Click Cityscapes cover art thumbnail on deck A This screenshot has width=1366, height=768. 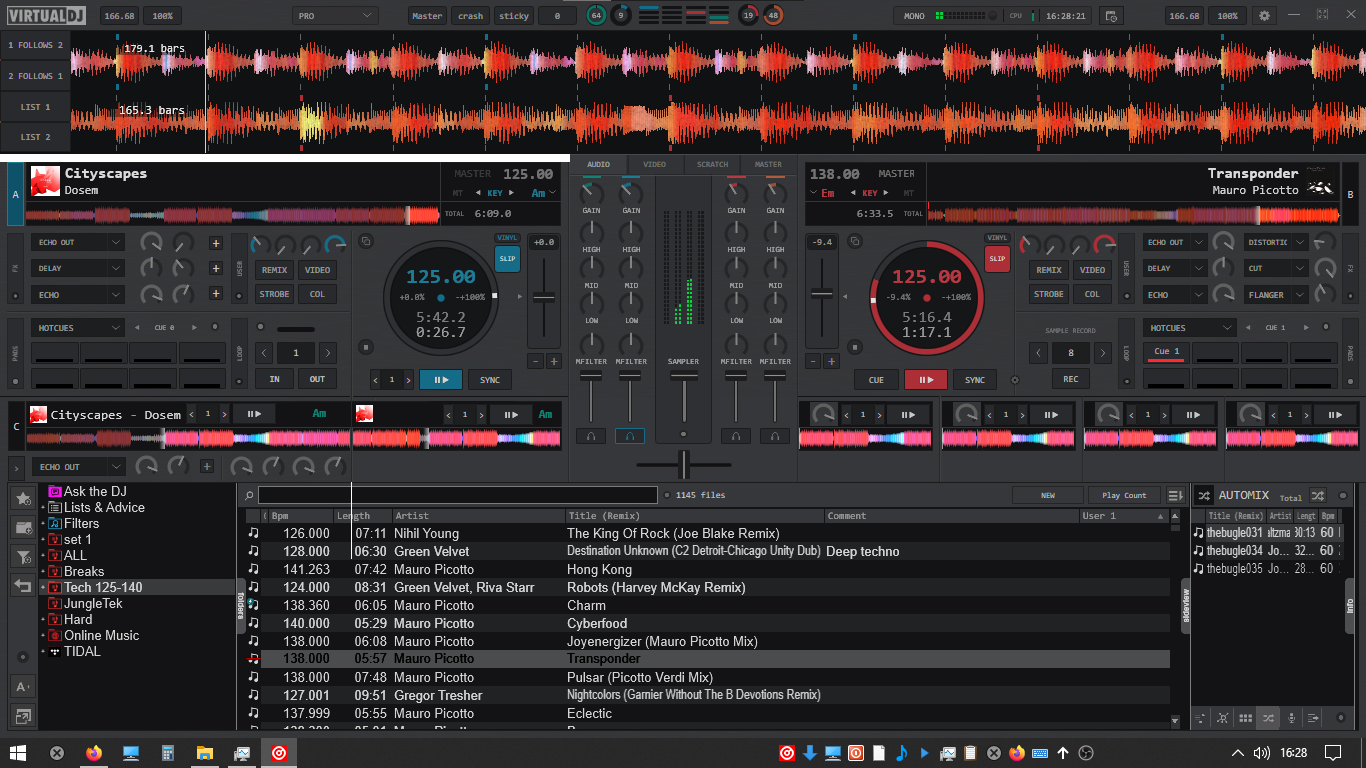45,180
